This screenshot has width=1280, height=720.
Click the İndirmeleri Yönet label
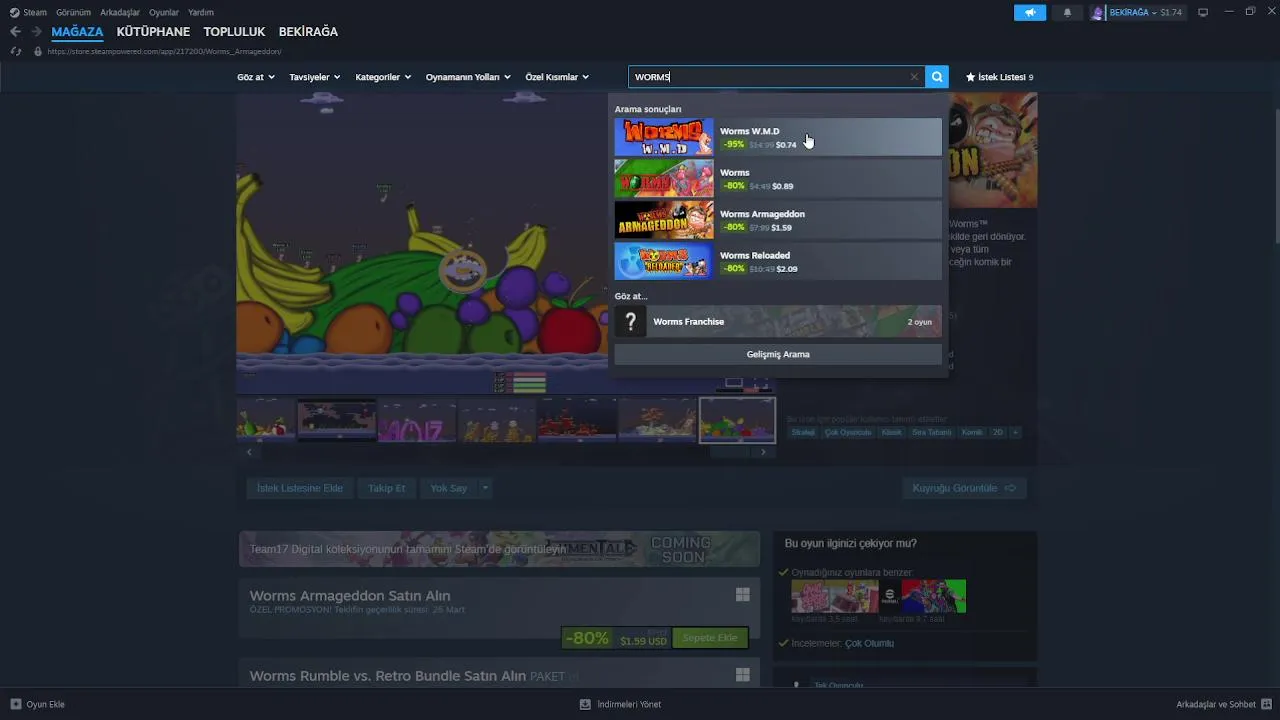tap(629, 704)
